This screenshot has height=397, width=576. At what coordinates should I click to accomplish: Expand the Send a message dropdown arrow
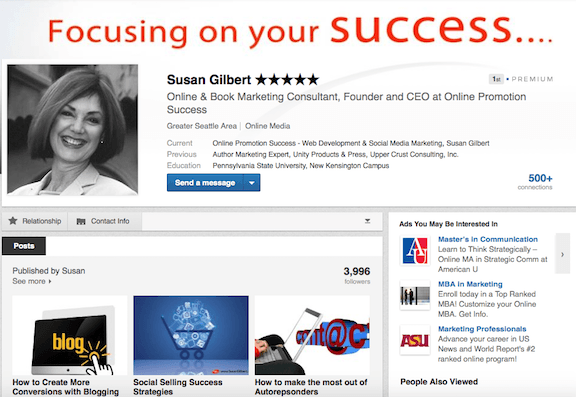tap(252, 183)
